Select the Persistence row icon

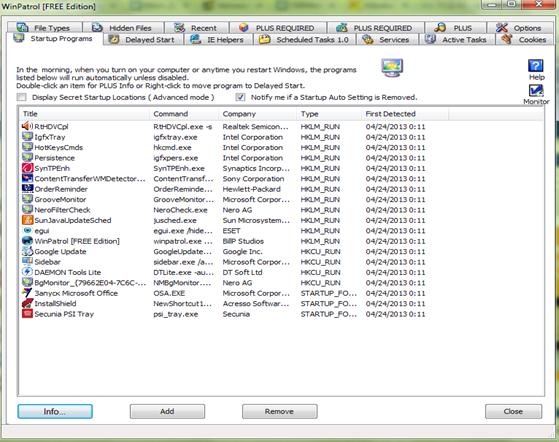(x=27, y=158)
